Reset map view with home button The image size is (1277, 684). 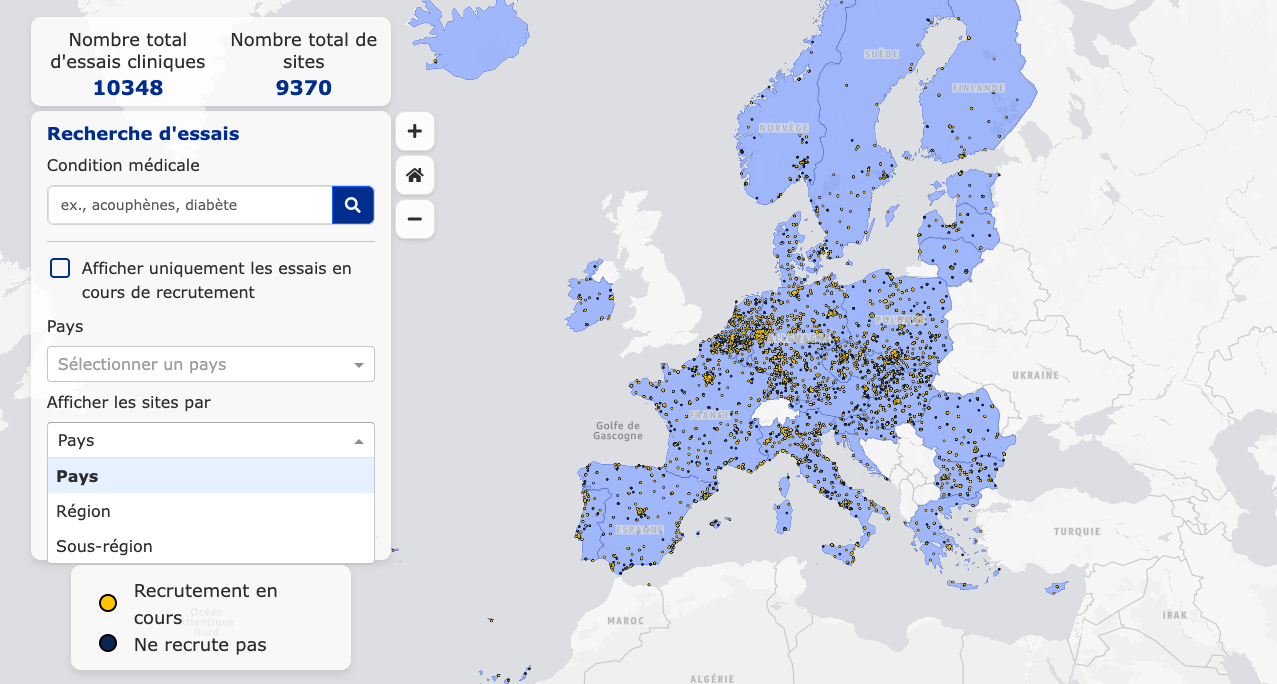[x=415, y=175]
